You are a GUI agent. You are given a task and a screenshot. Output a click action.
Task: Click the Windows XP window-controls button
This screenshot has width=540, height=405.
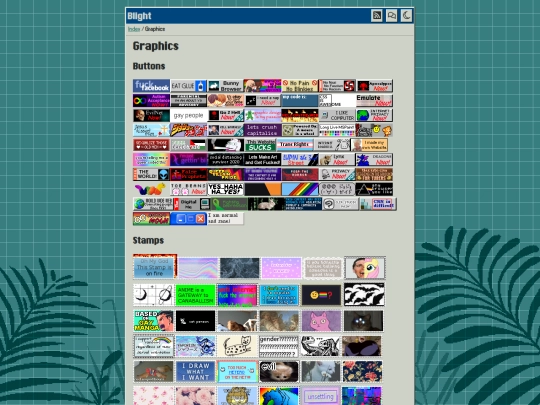click(188, 219)
